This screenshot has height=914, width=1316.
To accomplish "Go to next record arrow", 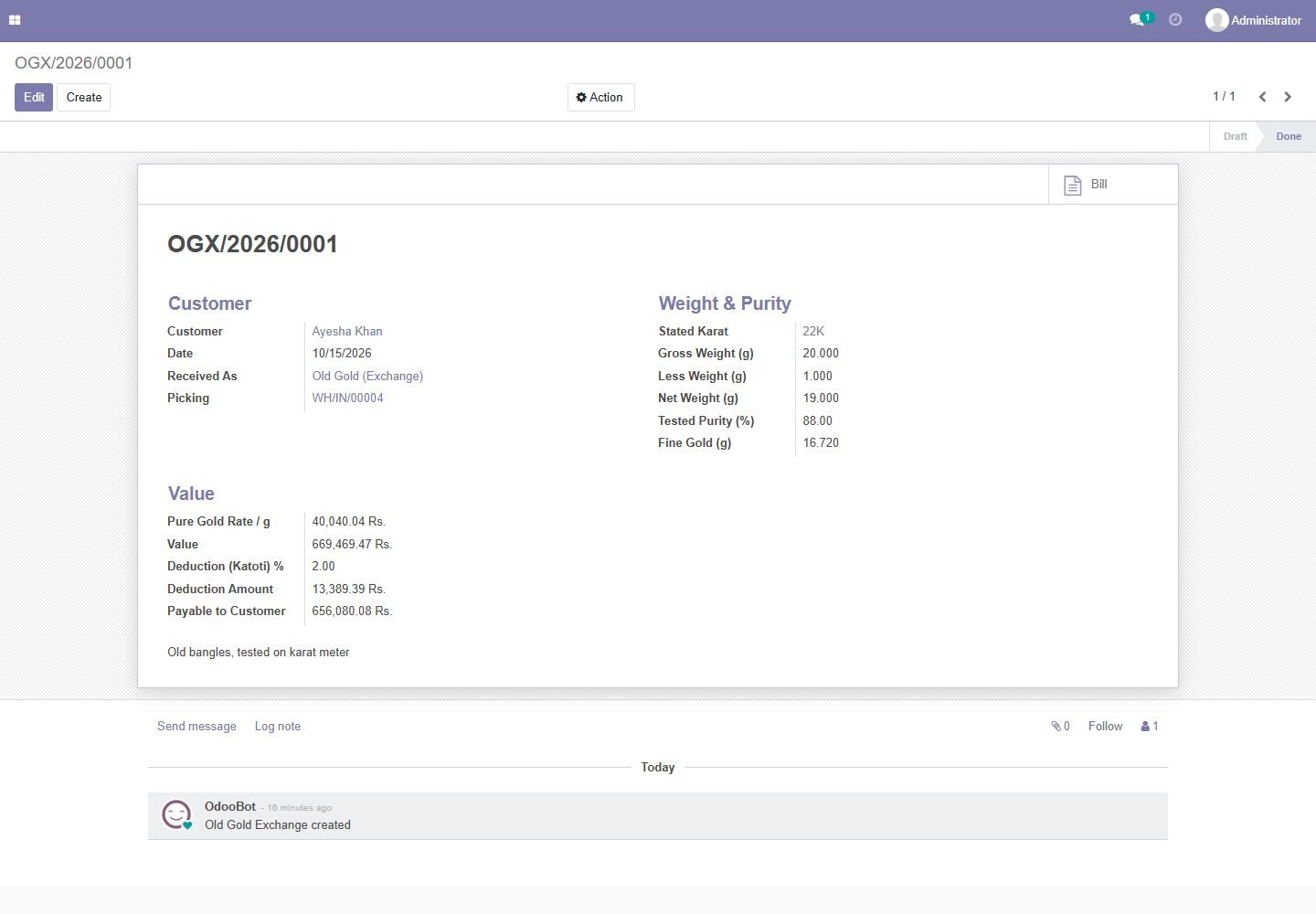I will click(1288, 97).
